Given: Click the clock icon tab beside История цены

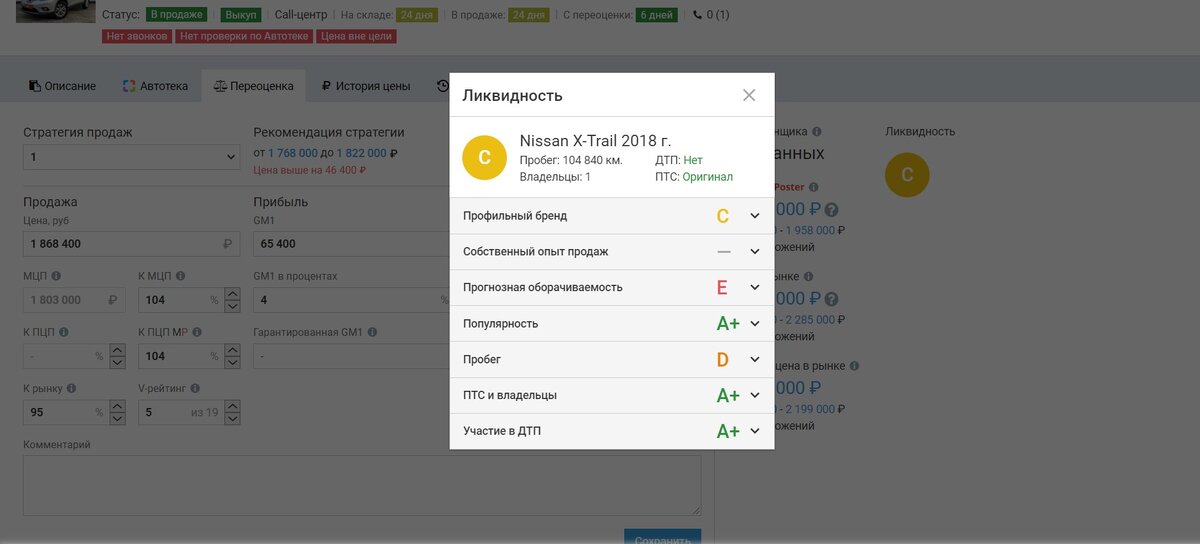Looking at the screenshot, I should click(x=442, y=86).
